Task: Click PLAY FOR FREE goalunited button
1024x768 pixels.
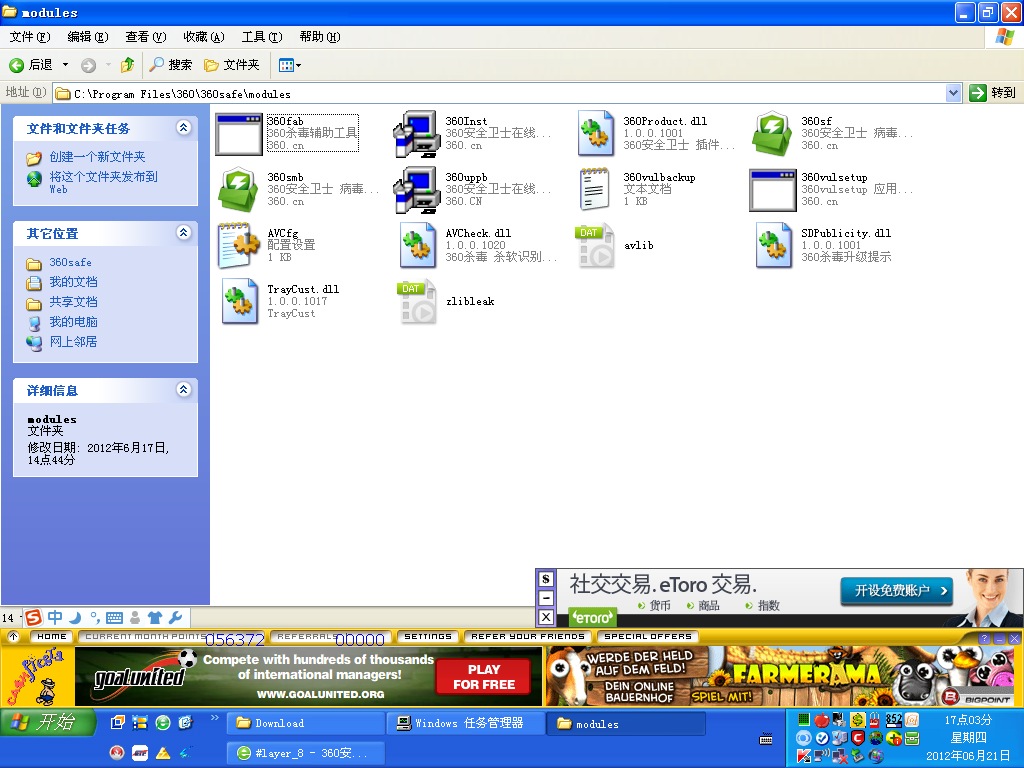Action: click(x=484, y=677)
